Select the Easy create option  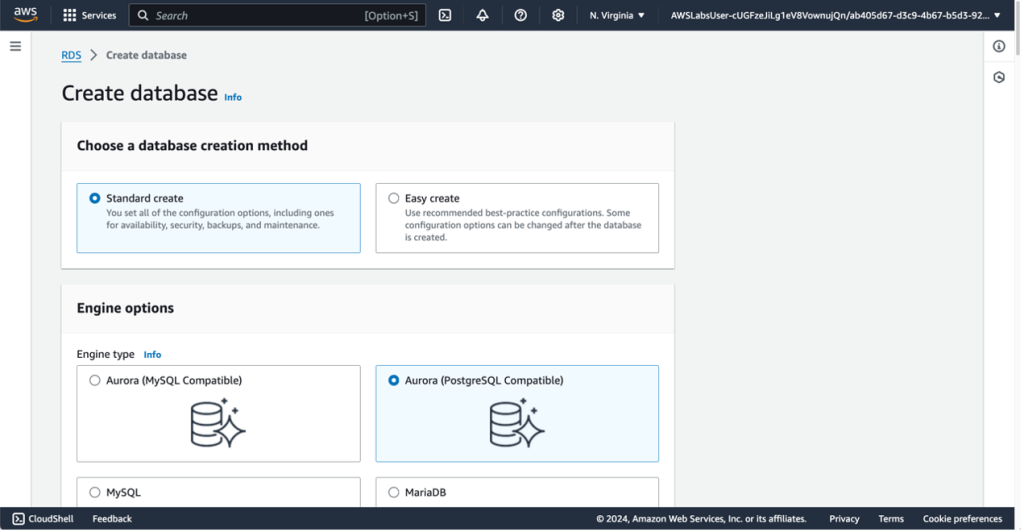point(517,218)
